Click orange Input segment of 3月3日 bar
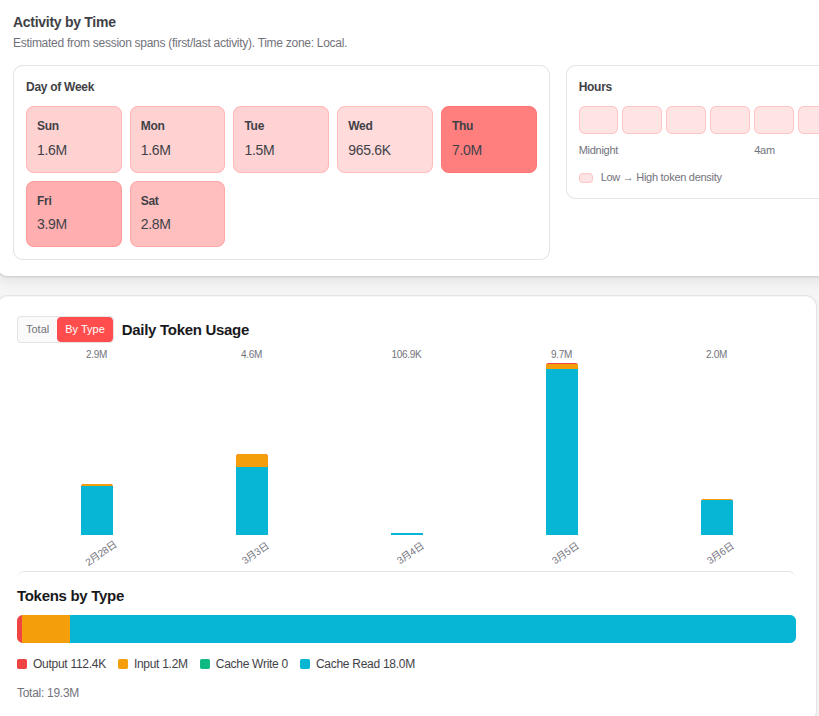The image size is (819, 716). [x=252, y=461]
